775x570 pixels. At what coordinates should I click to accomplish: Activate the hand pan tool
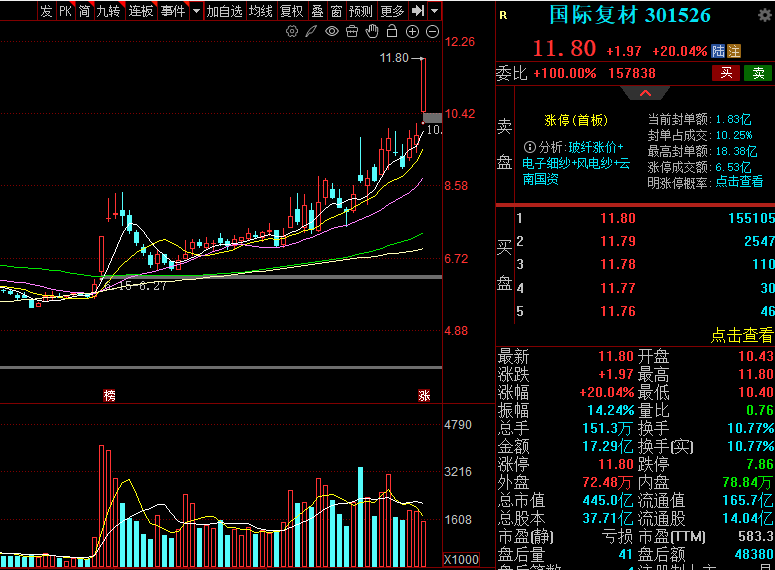(x=372, y=32)
